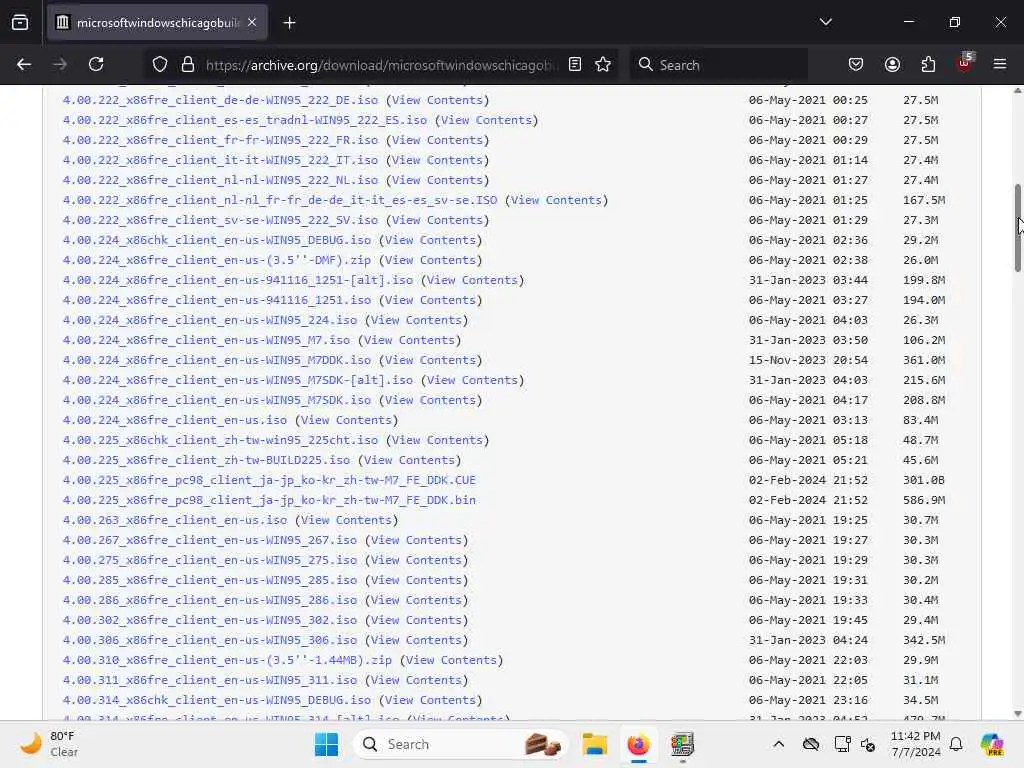The width and height of the screenshot is (1024, 768).
Task: Open WIN95_M7.iso download link
Action: pyautogui.click(x=206, y=340)
